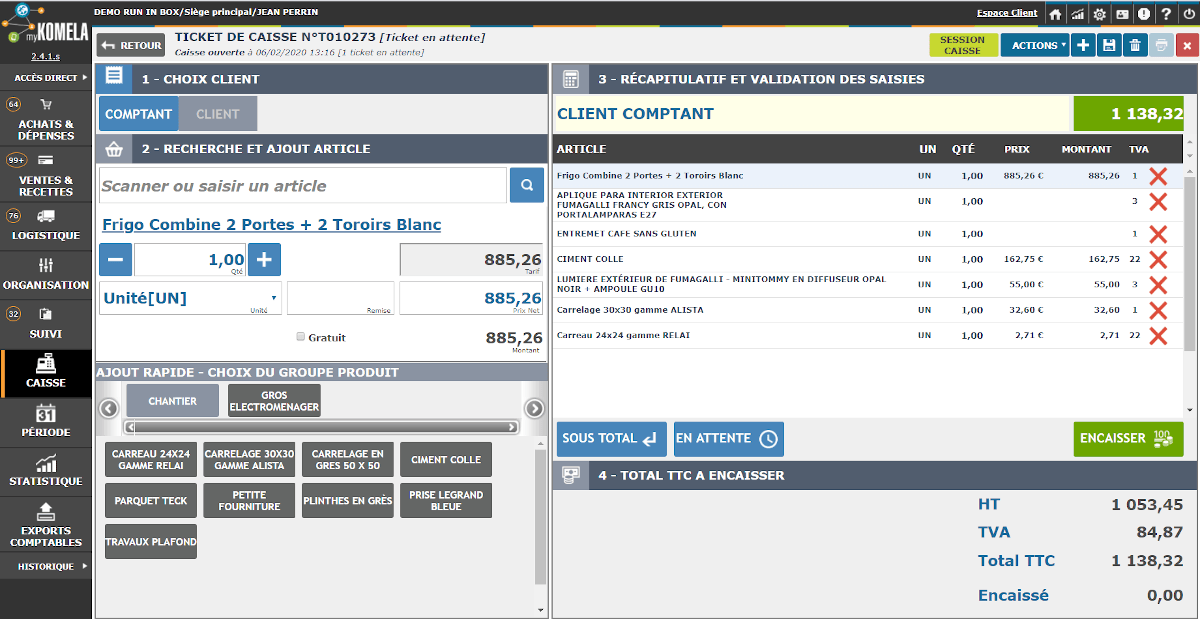
Task: Open the statistics chart icon in top bar
Action: [x=1077, y=14]
